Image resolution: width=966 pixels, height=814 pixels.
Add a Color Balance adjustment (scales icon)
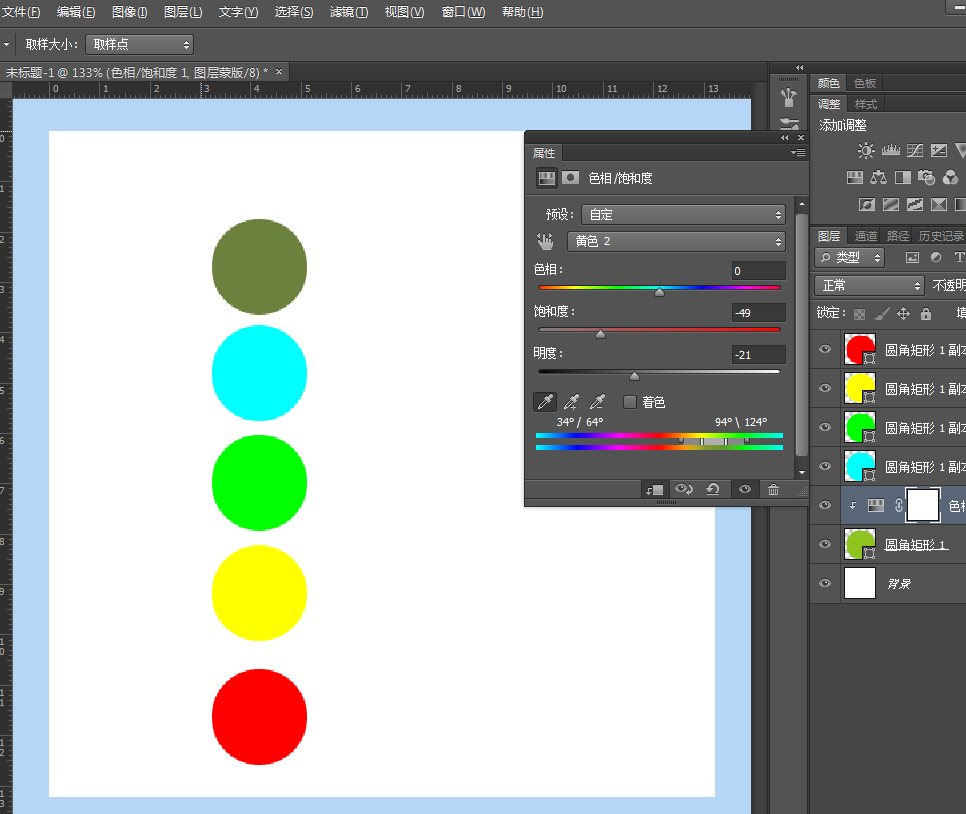879,178
